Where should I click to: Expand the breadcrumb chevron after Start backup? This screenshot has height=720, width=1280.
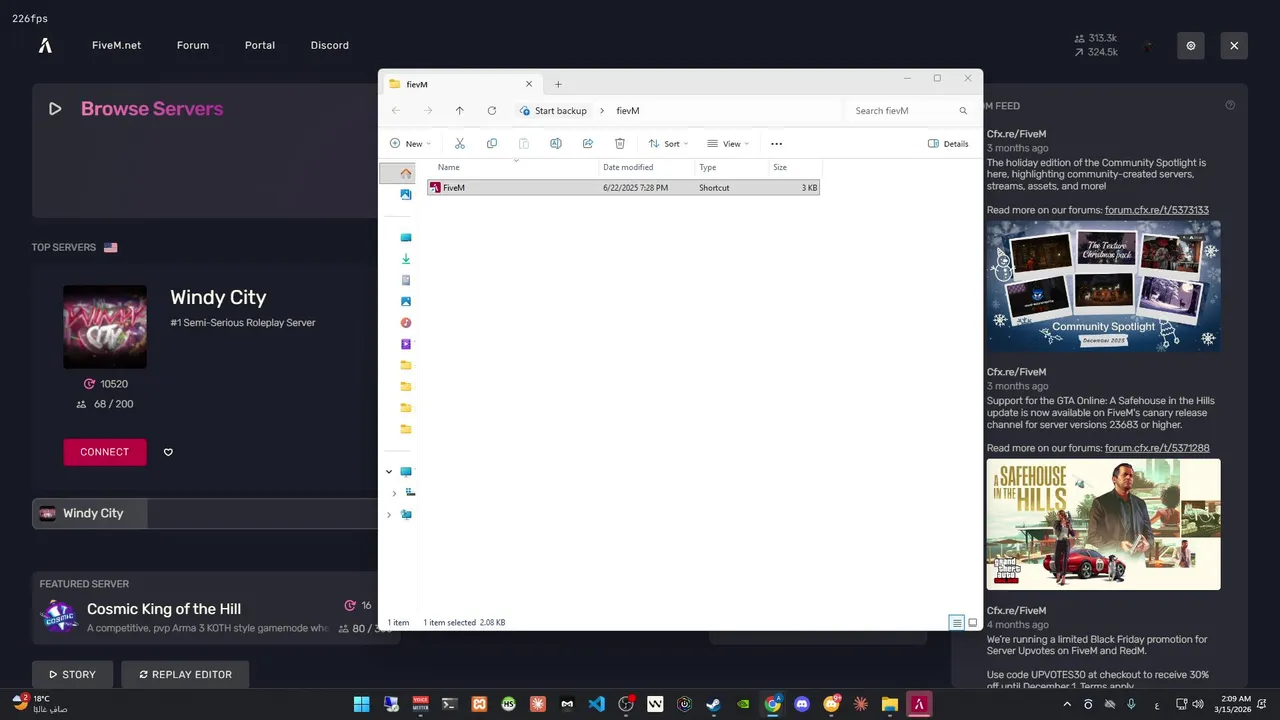(x=602, y=111)
